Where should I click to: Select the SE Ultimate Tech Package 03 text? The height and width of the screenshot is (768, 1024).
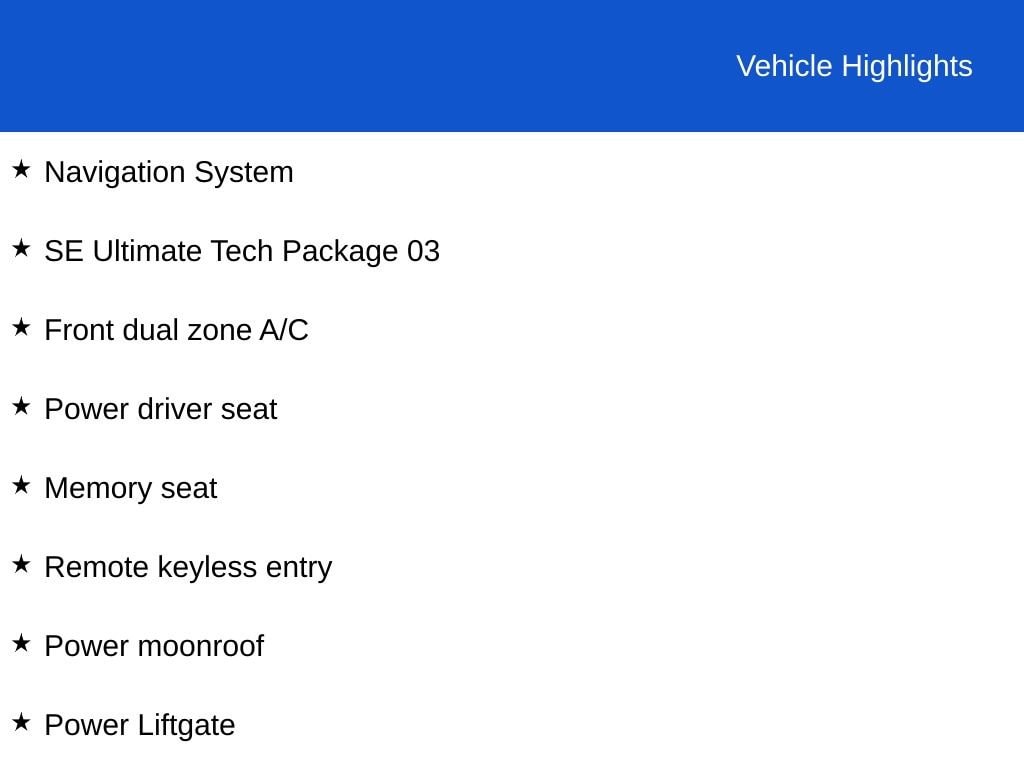(242, 251)
